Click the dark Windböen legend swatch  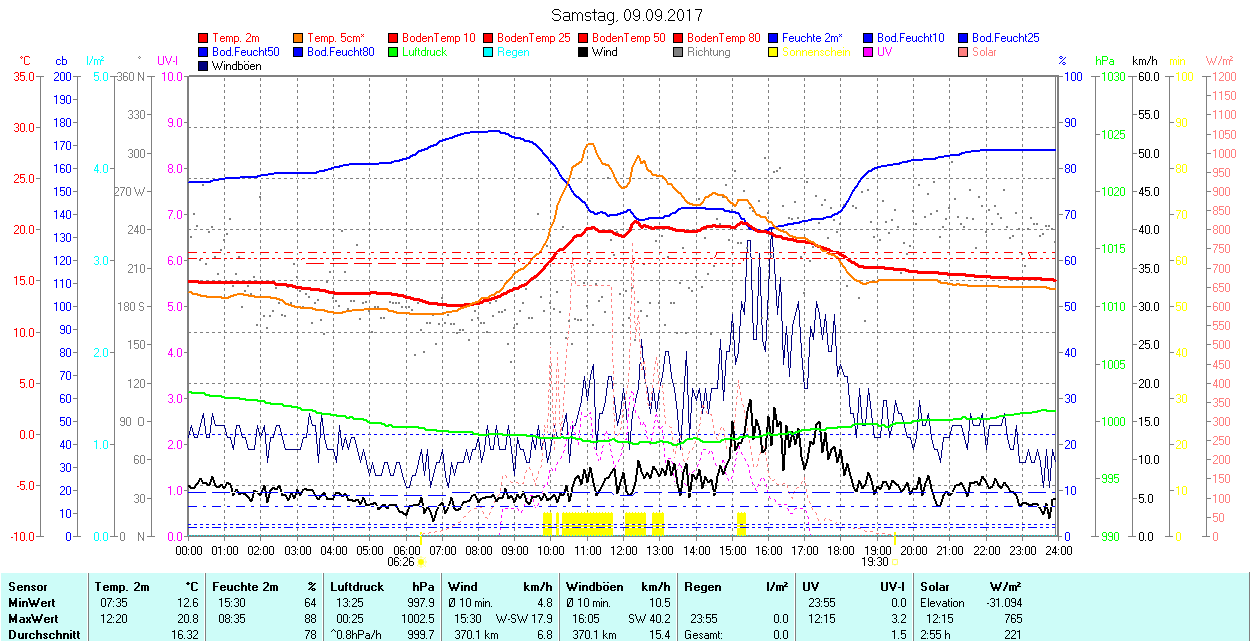pyautogui.click(x=204, y=66)
